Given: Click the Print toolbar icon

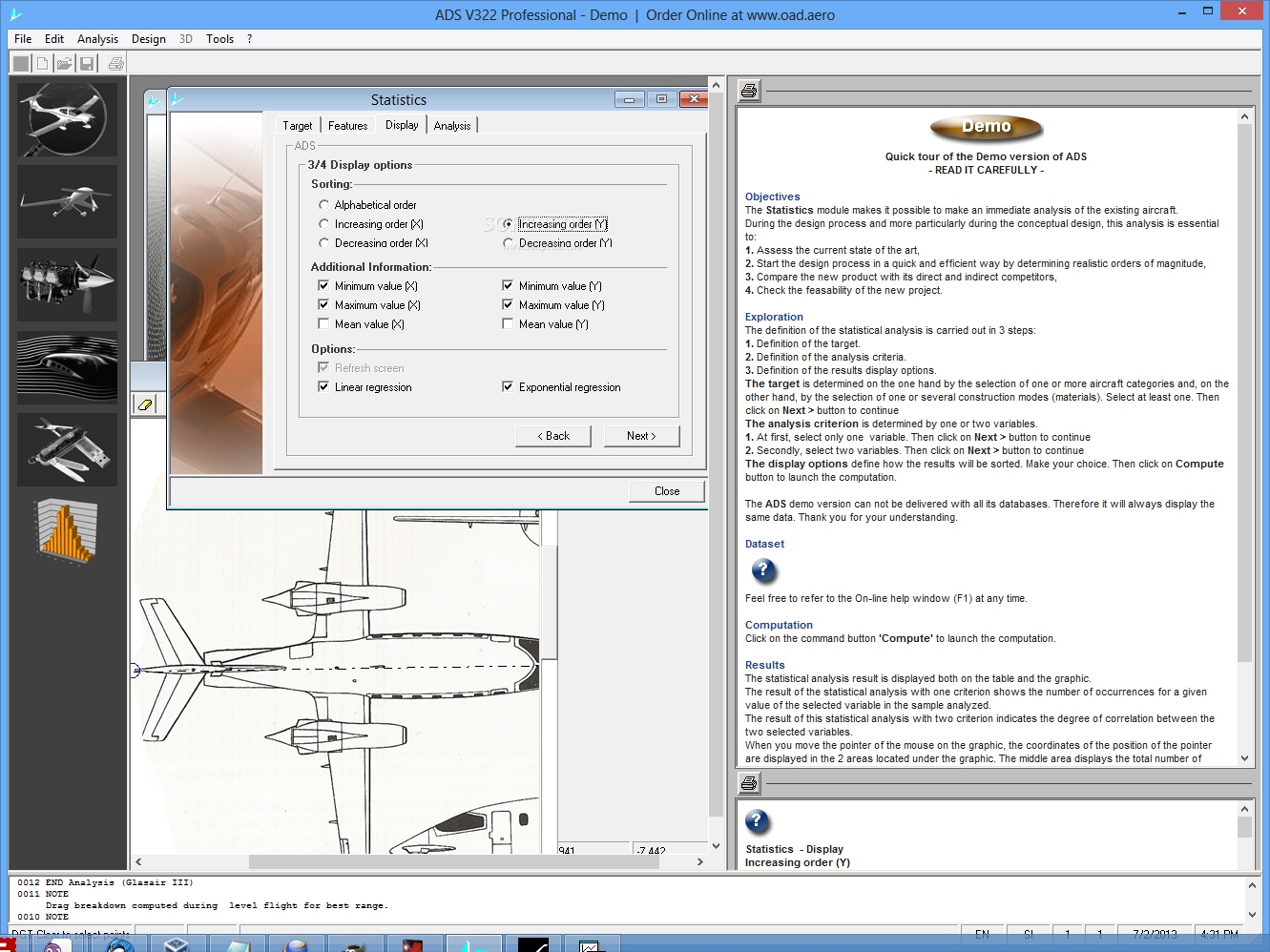Looking at the screenshot, I should [x=115, y=64].
